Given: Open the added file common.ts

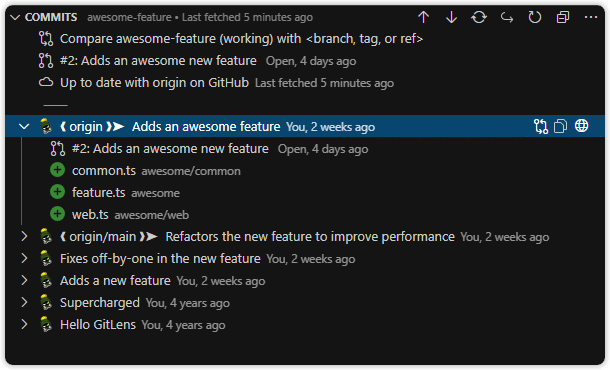Looking at the screenshot, I should pos(305,170).
